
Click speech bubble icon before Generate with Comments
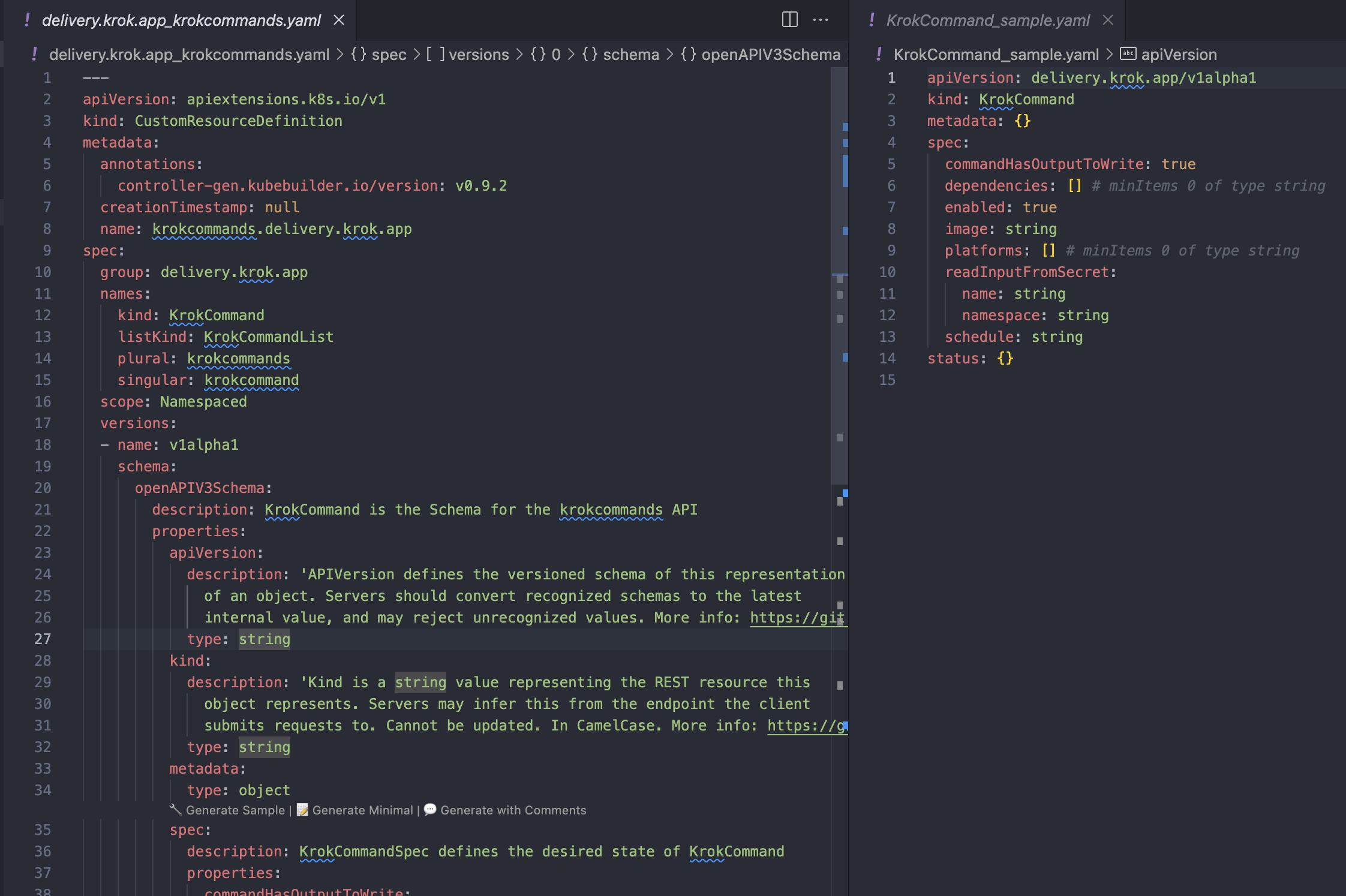(x=430, y=810)
